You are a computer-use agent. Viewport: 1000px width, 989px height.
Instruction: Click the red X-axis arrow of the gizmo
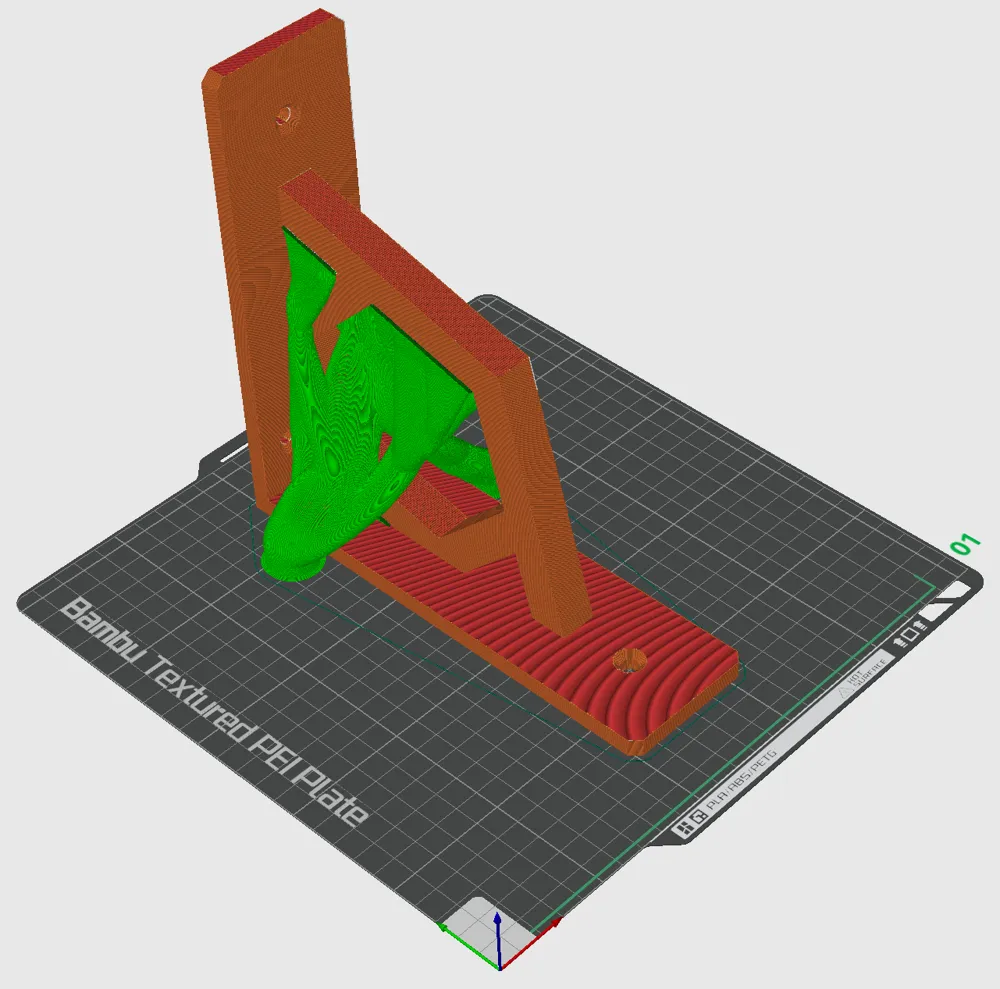pos(554,923)
